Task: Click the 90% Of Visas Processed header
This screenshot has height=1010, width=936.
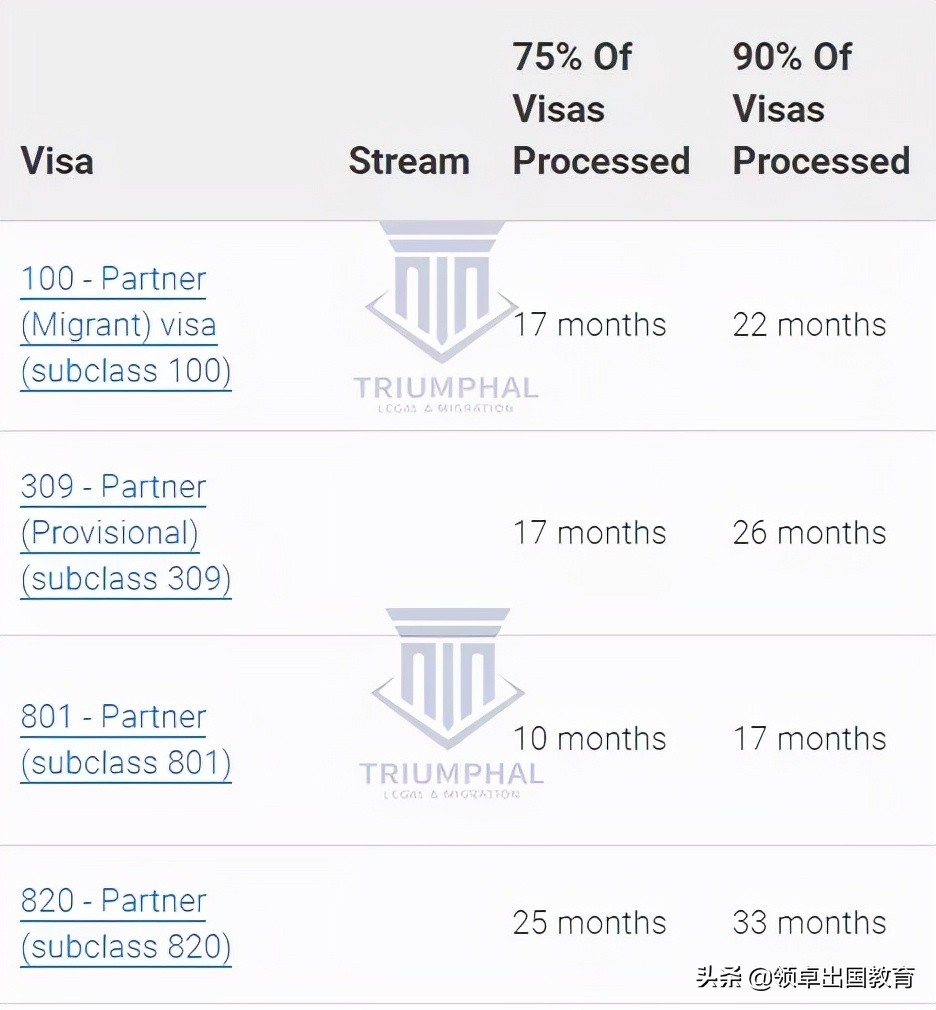Action: click(x=821, y=108)
